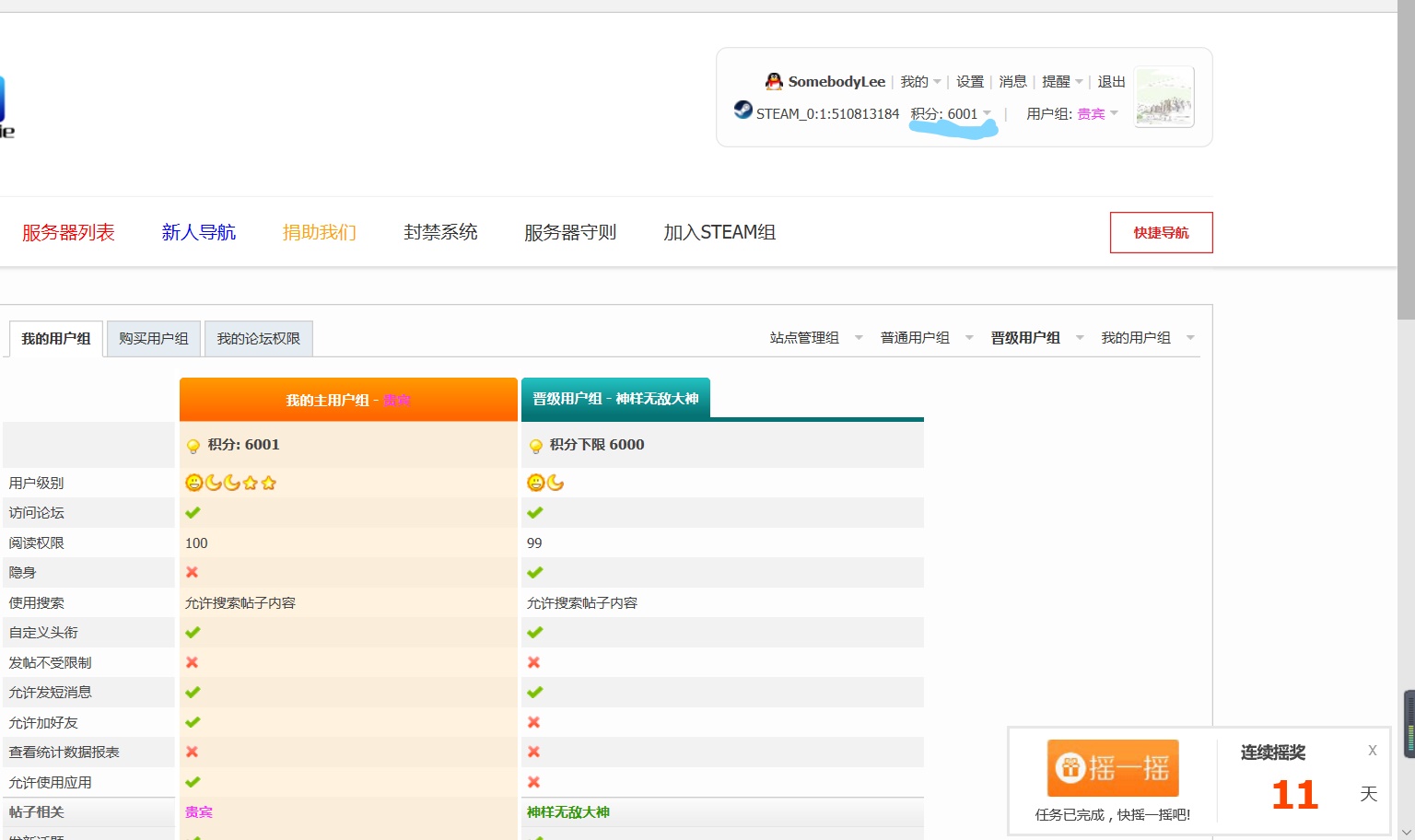Click the 摇一摇 gift button
This screenshot has width=1415, height=840.
click(1113, 767)
